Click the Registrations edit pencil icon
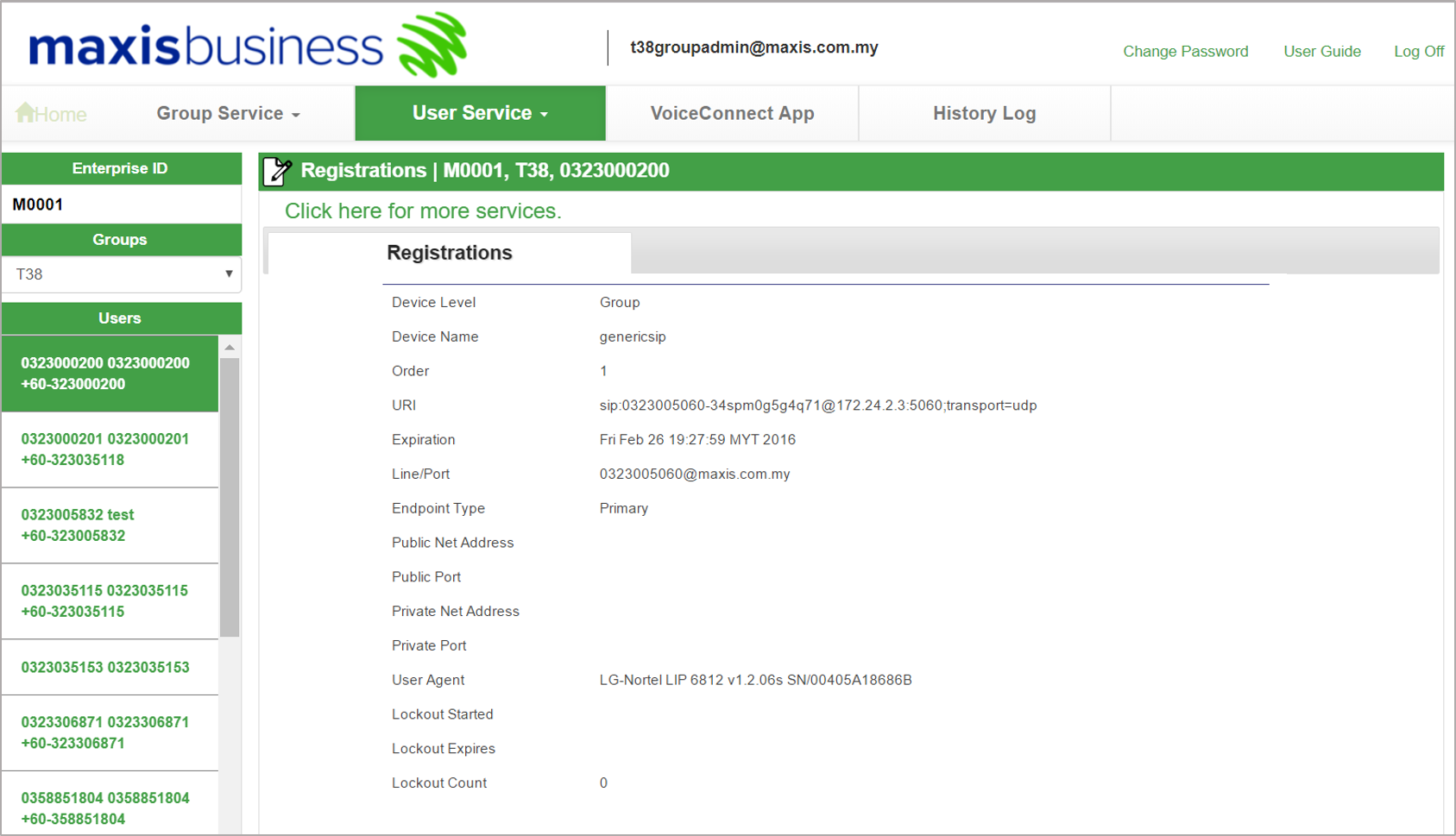The image size is (1456, 836). pos(277,171)
